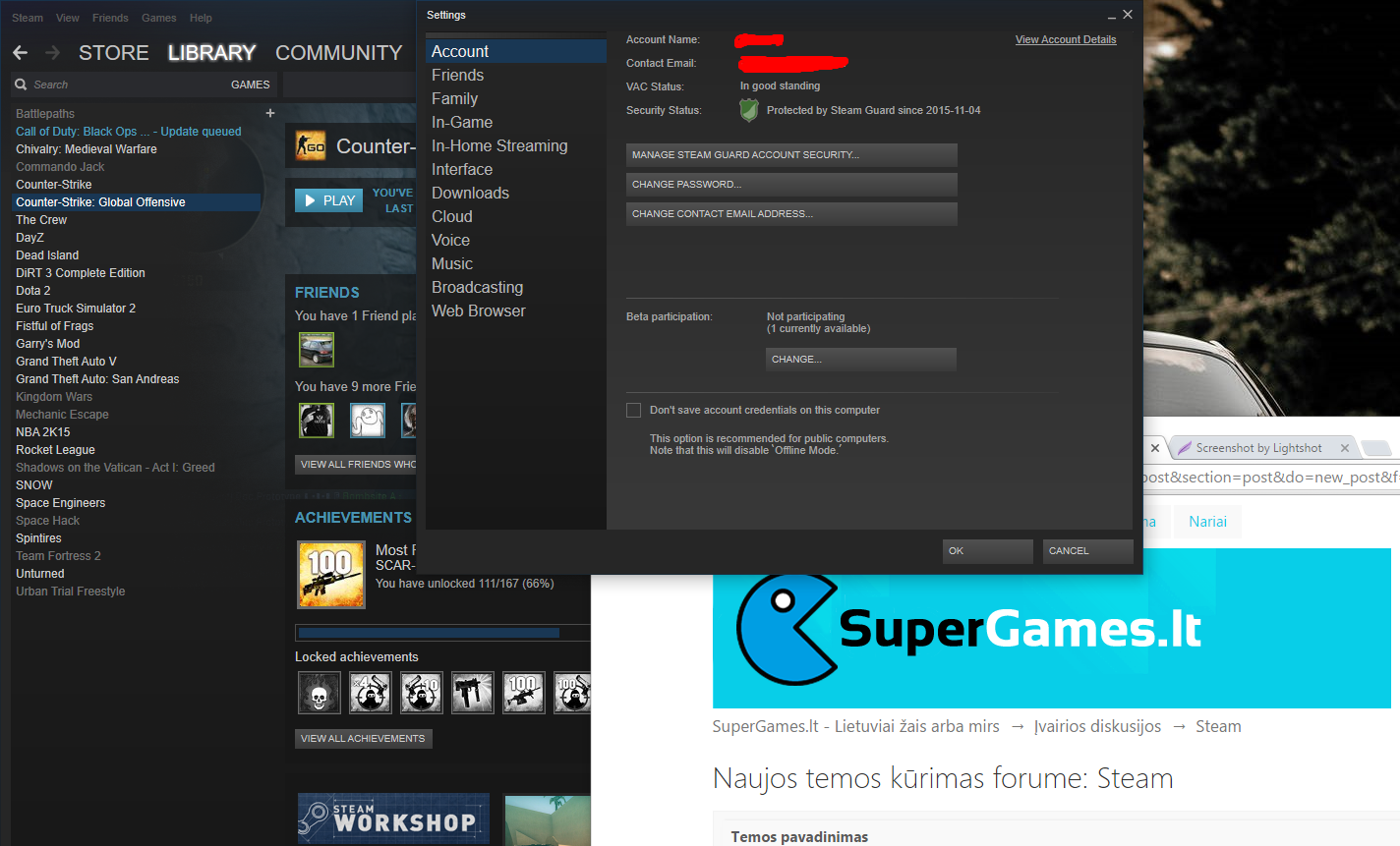Screen dimensions: 1400x846
Task: Click the Steam Guard shield icon
Action: point(749,111)
